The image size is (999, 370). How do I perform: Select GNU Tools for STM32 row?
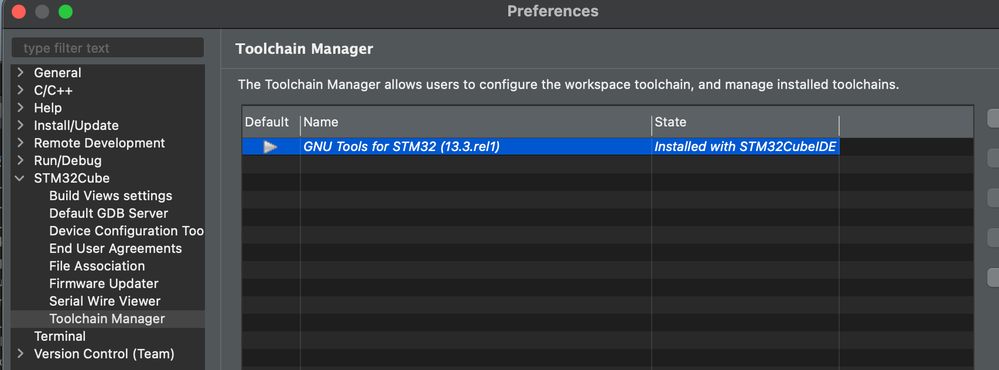pyautogui.click(x=607, y=147)
